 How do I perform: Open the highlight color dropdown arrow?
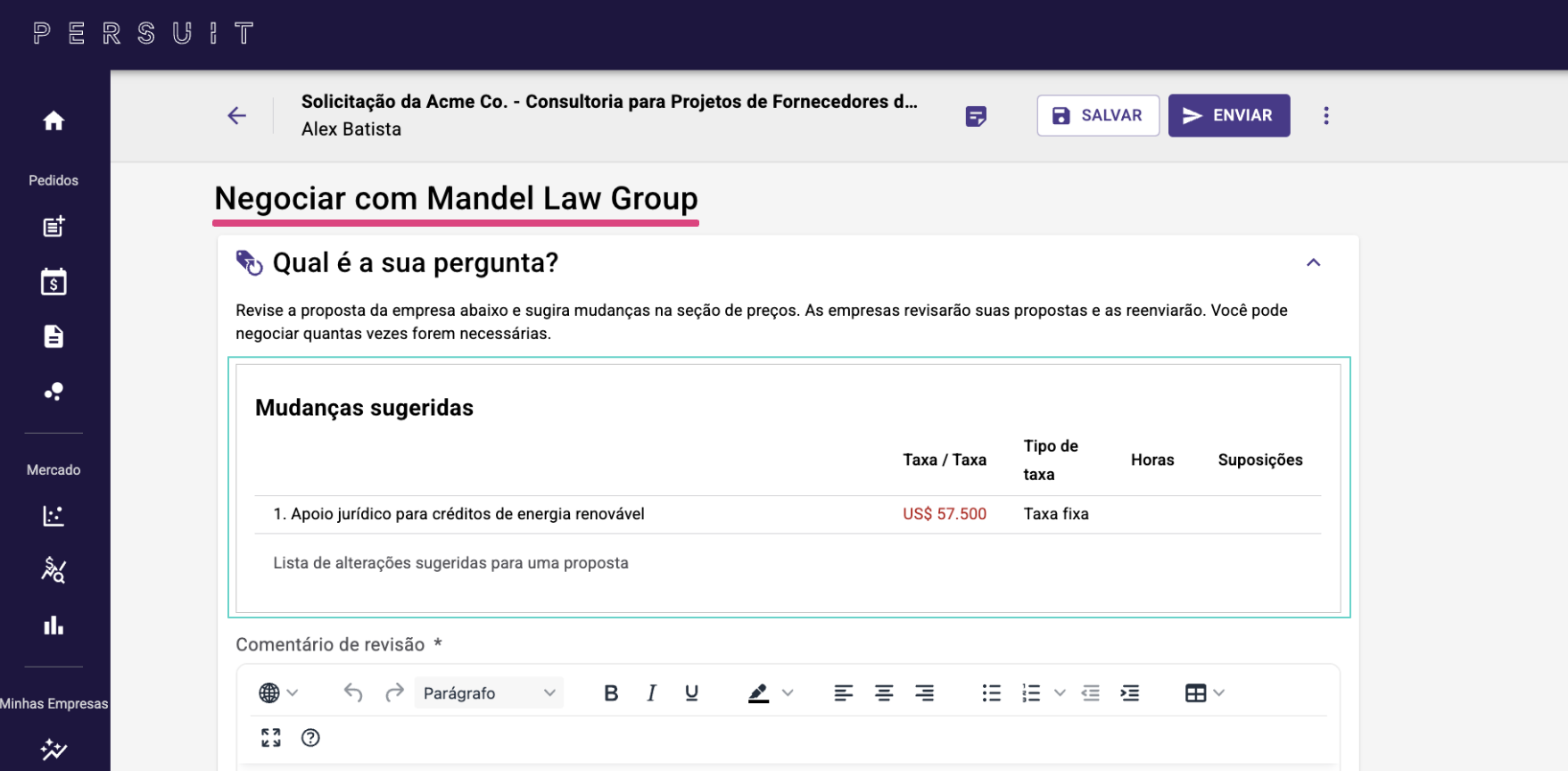click(788, 692)
